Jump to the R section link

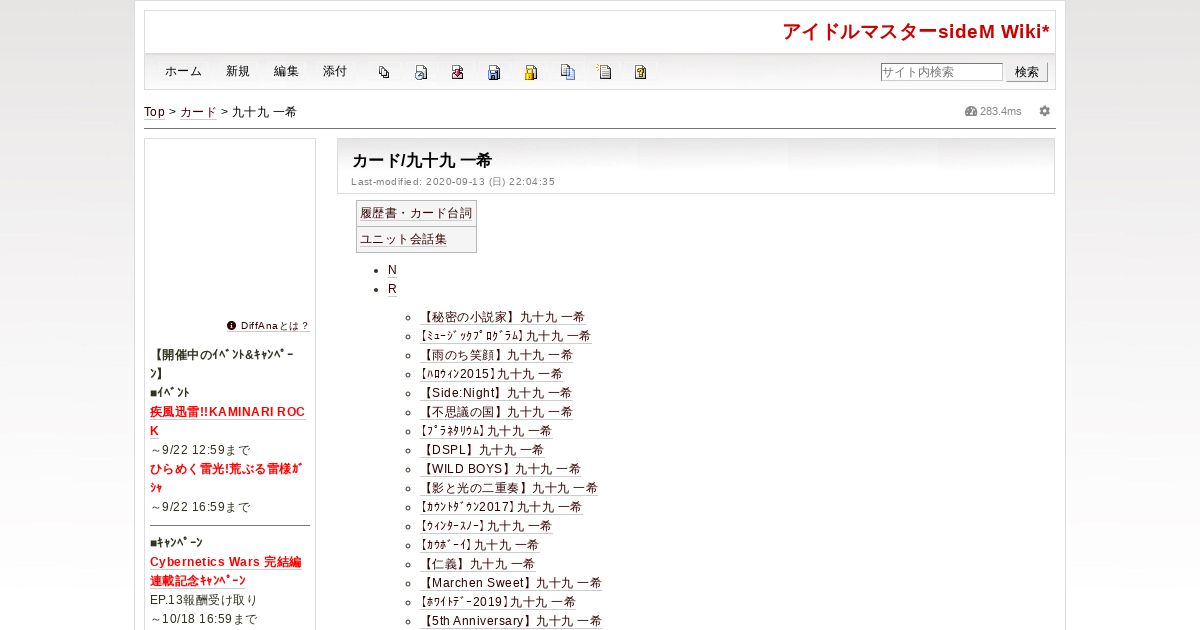click(392, 289)
